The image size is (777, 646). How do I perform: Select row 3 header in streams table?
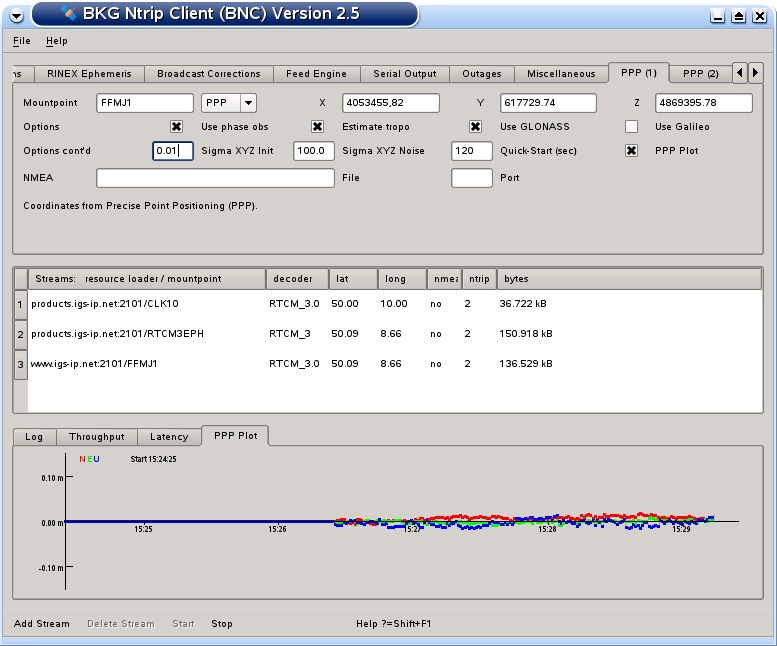(x=20, y=364)
